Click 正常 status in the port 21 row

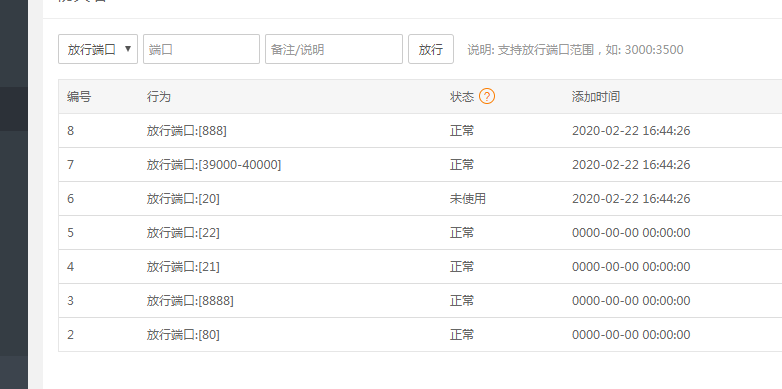click(462, 266)
